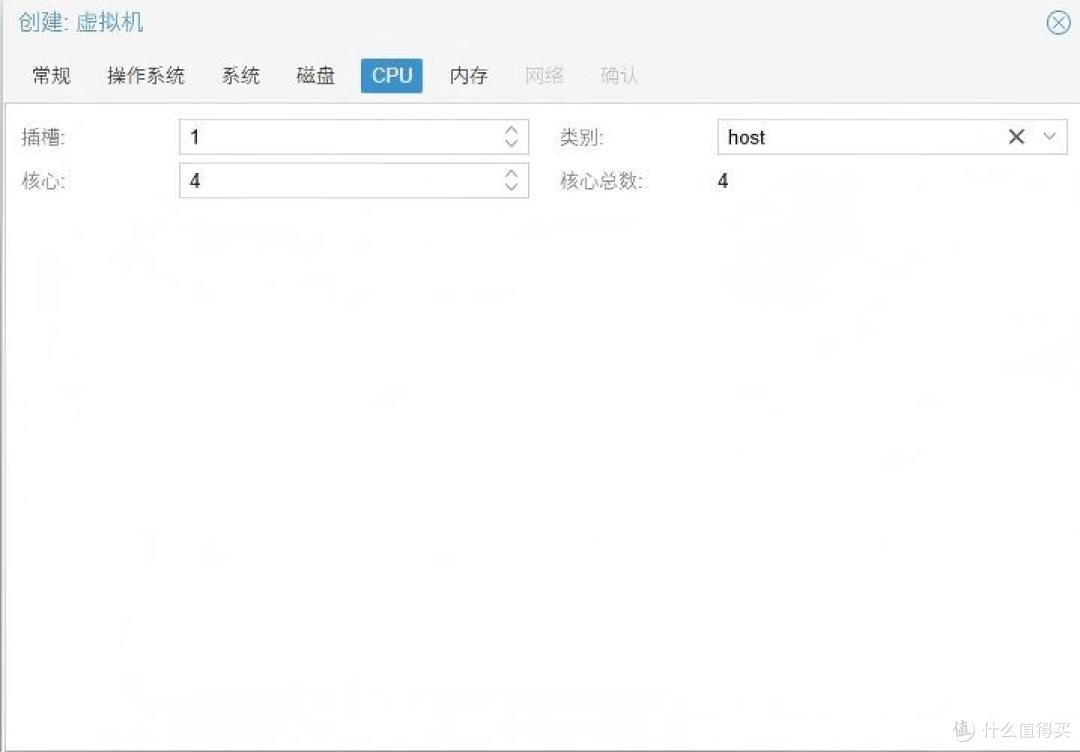
Task: Open the 操作系统 tab
Action: click(x=146, y=75)
